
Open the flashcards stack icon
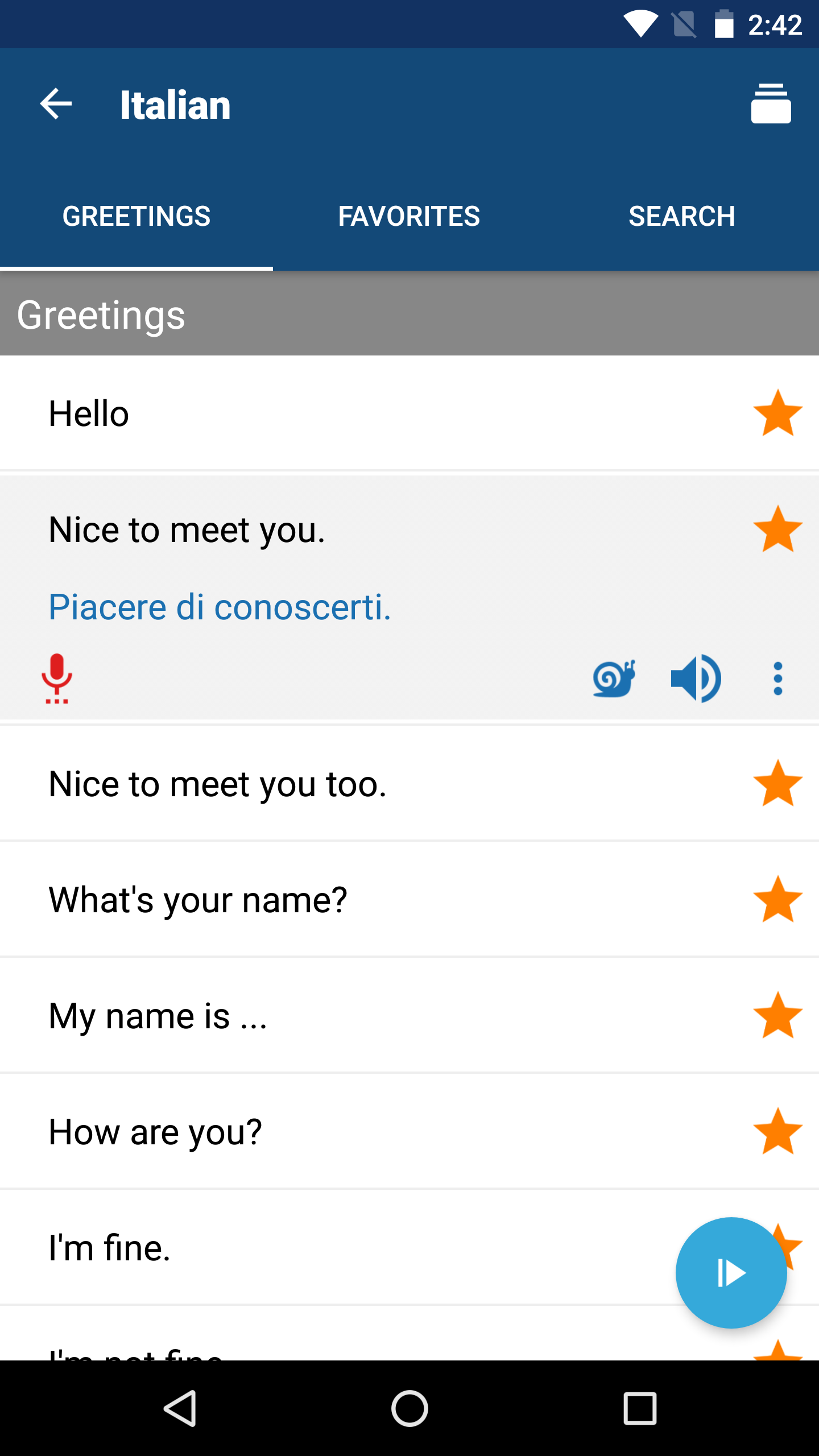click(x=771, y=104)
